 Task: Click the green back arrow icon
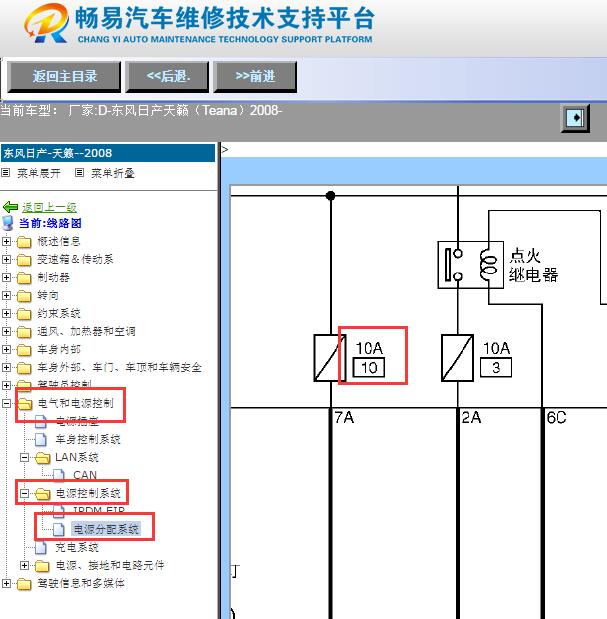[x=10, y=207]
